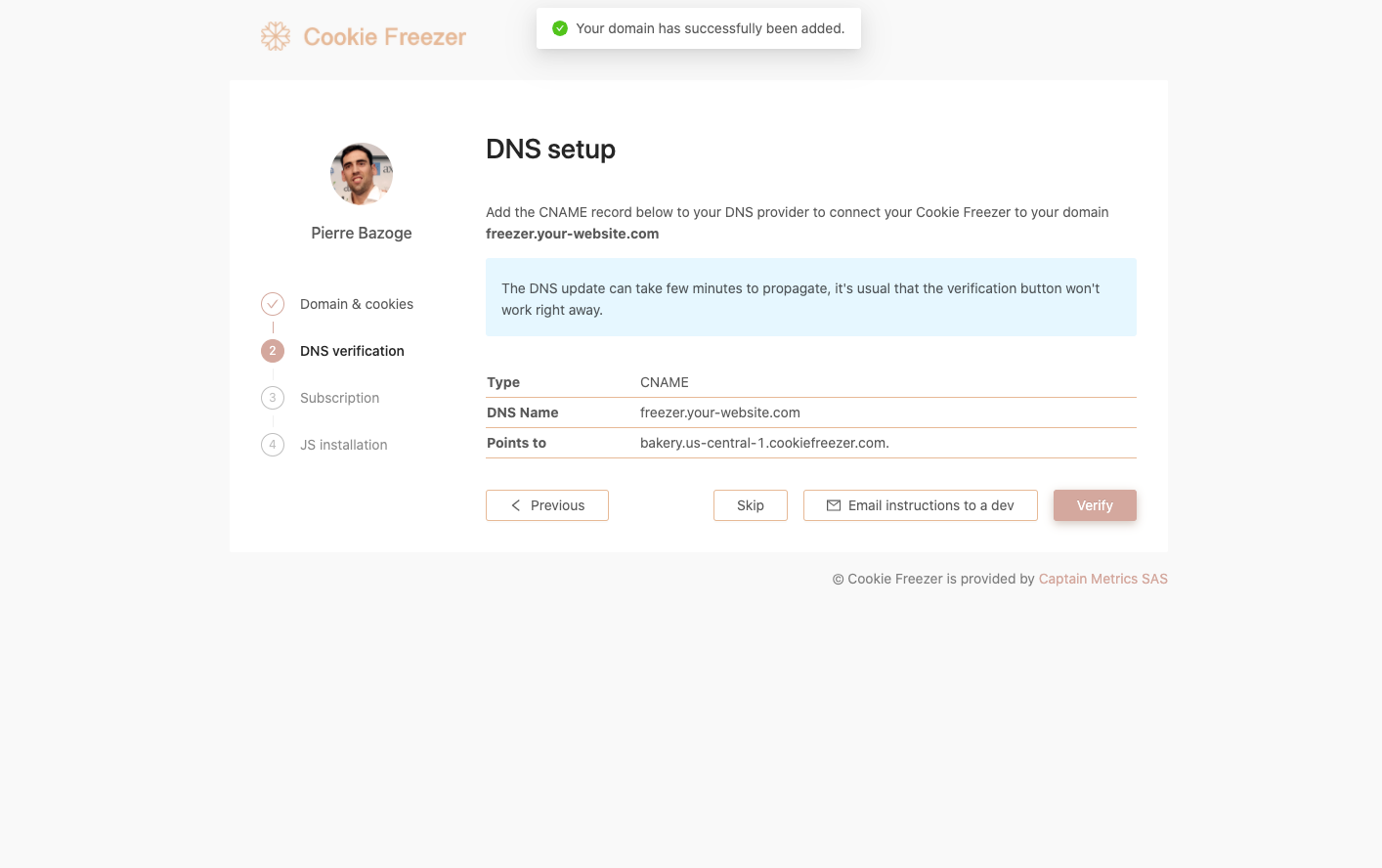Click the envelope icon in the email button

pyautogui.click(x=834, y=505)
